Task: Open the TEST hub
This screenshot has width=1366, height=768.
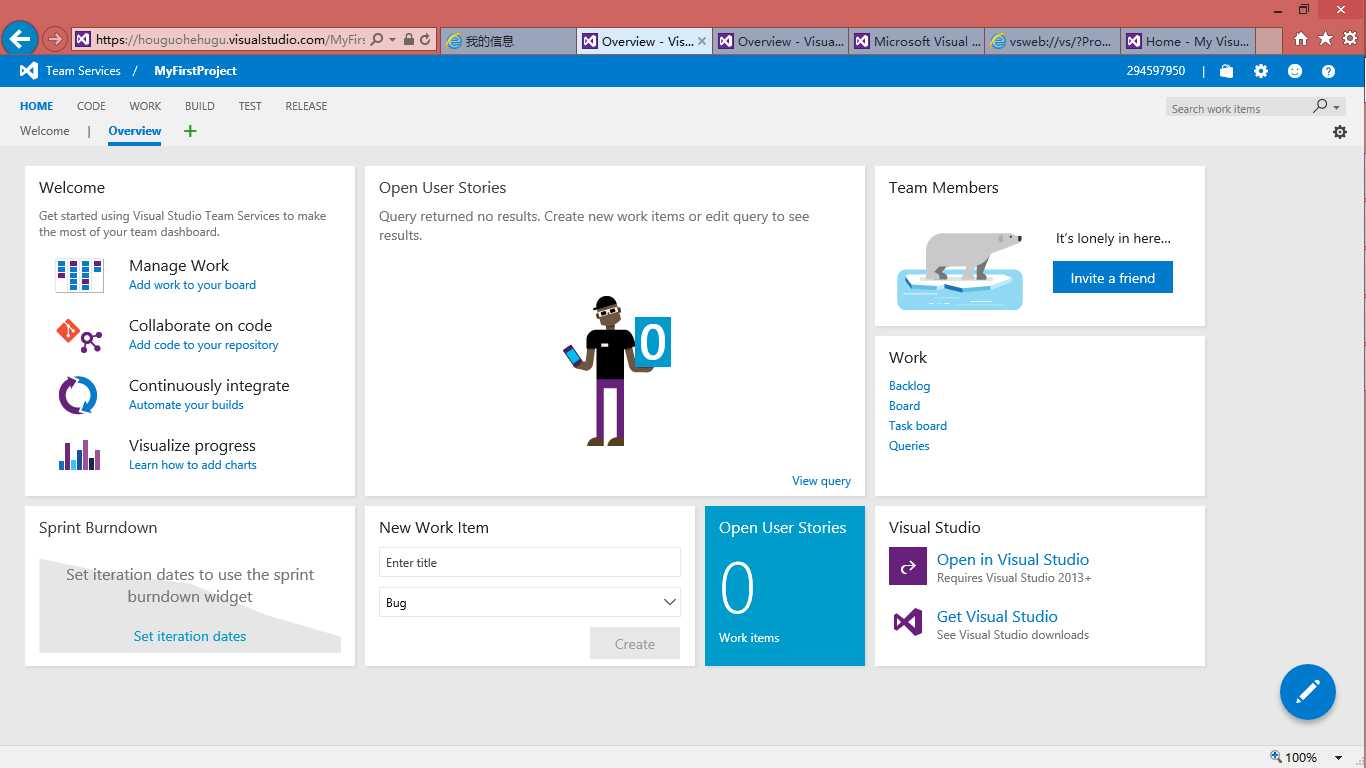Action: coord(250,106)
